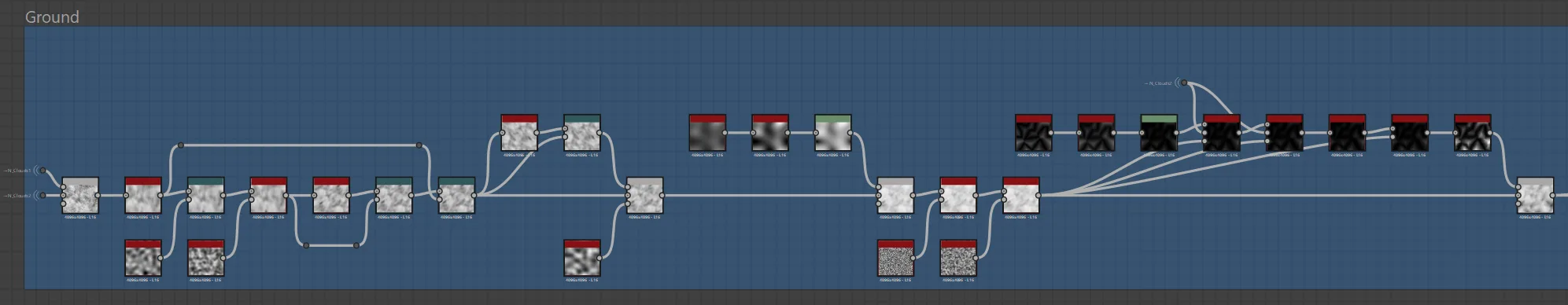
Task: Select the coarse blurry noise node feeding the first teal node
Action: point(143,258)
